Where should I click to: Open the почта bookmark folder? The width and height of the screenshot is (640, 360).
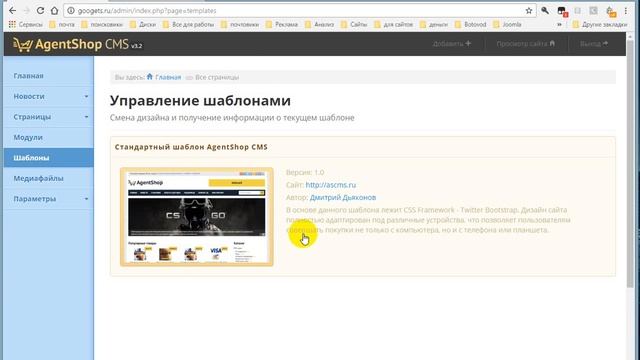coord(62,24)
